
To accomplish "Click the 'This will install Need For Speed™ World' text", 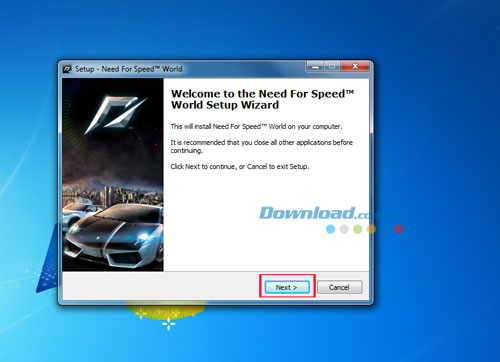I will [256, 126].
